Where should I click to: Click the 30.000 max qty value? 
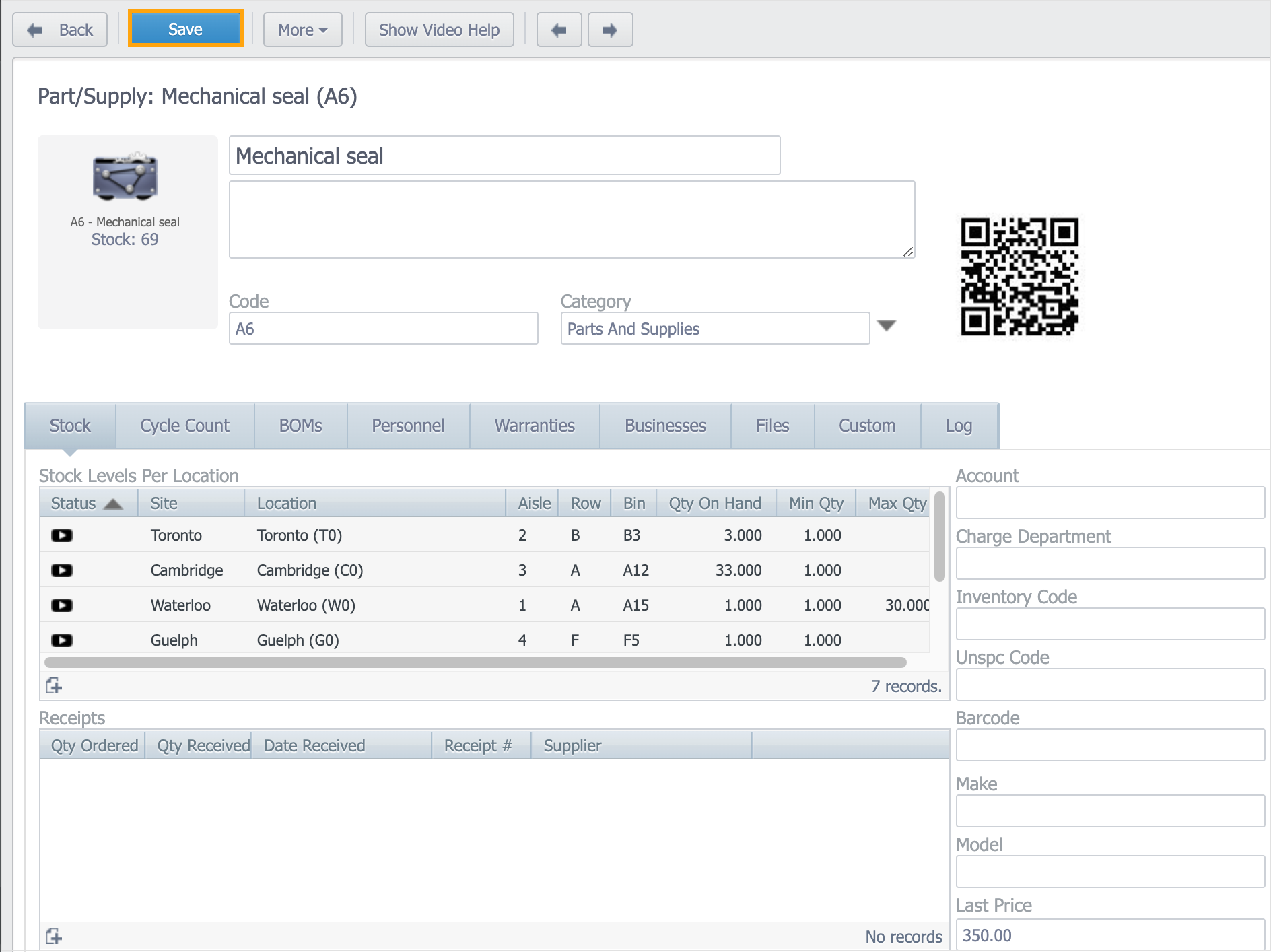(907, 605)
